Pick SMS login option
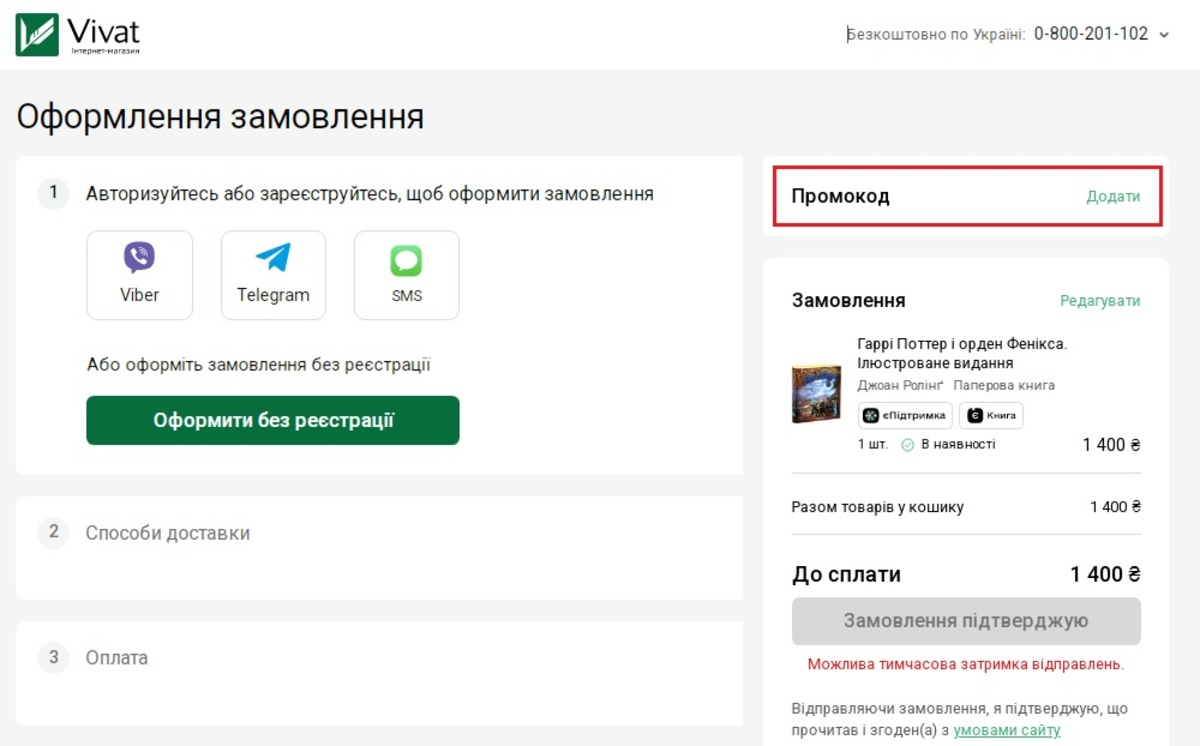Screen dimensions: 1200x746 (x=406, y=274)
